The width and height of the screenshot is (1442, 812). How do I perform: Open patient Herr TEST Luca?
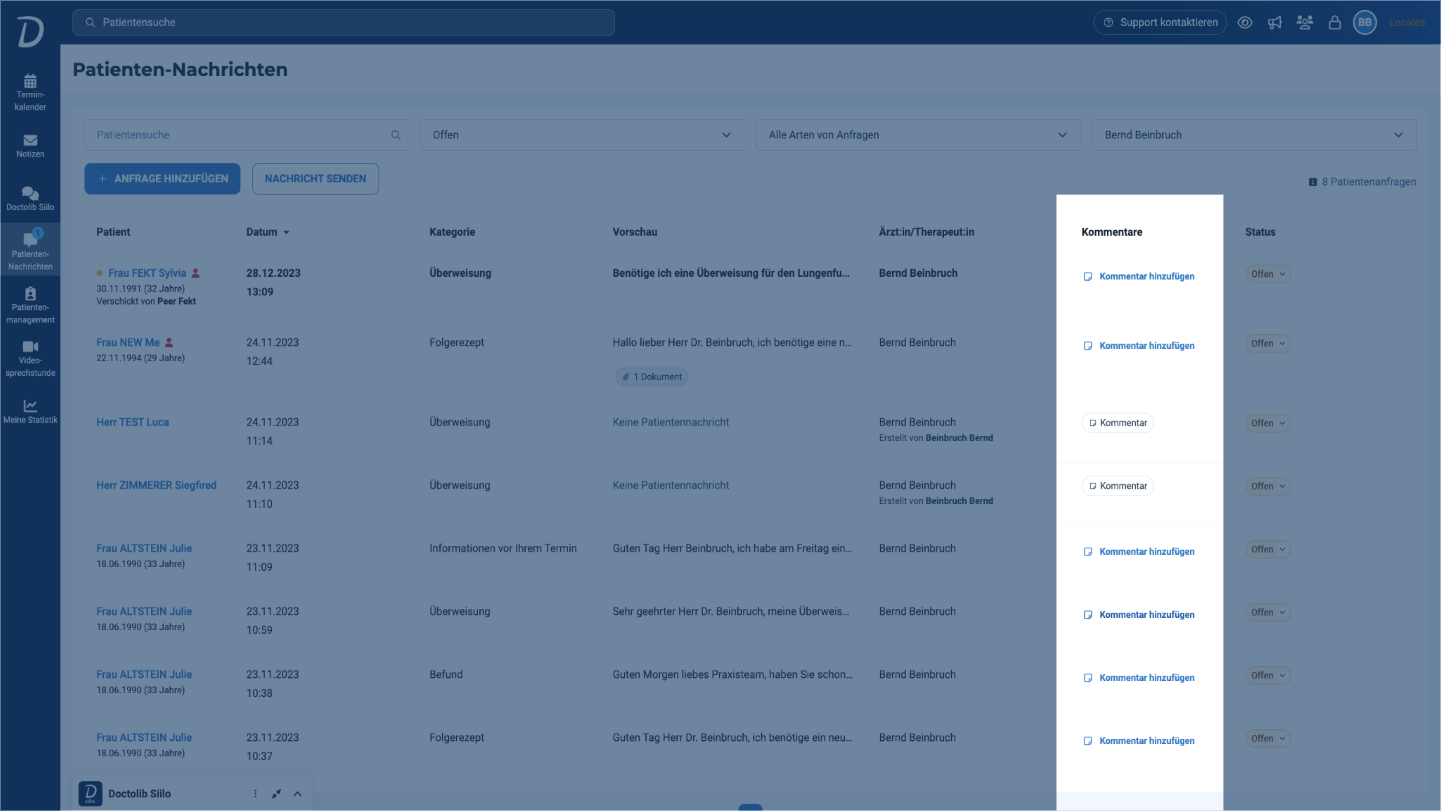pyautogui.click(x=133, y=422)
